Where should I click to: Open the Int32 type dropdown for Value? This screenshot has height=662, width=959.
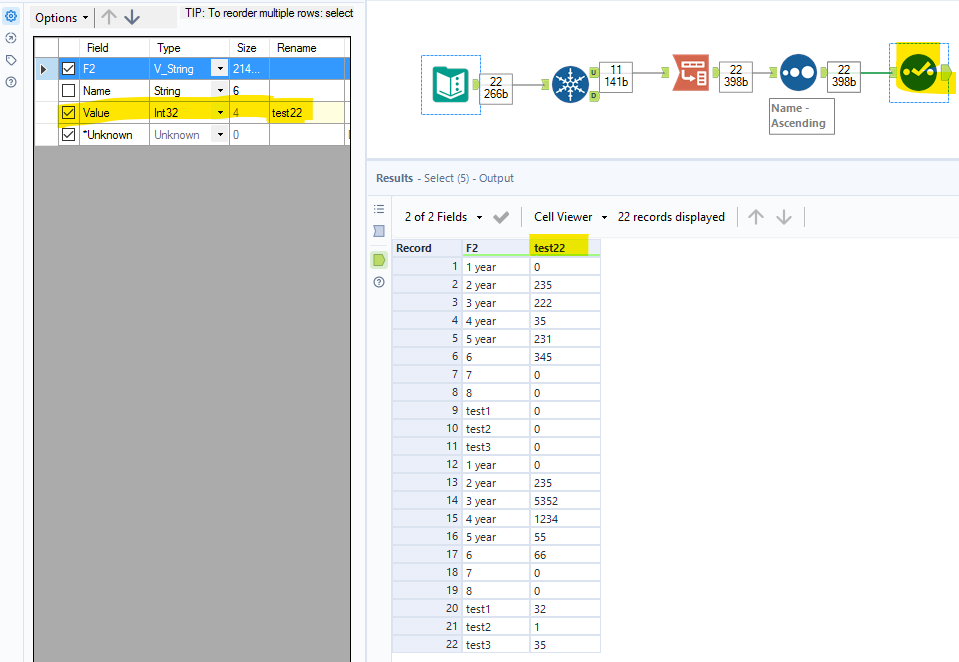point(220,112)
